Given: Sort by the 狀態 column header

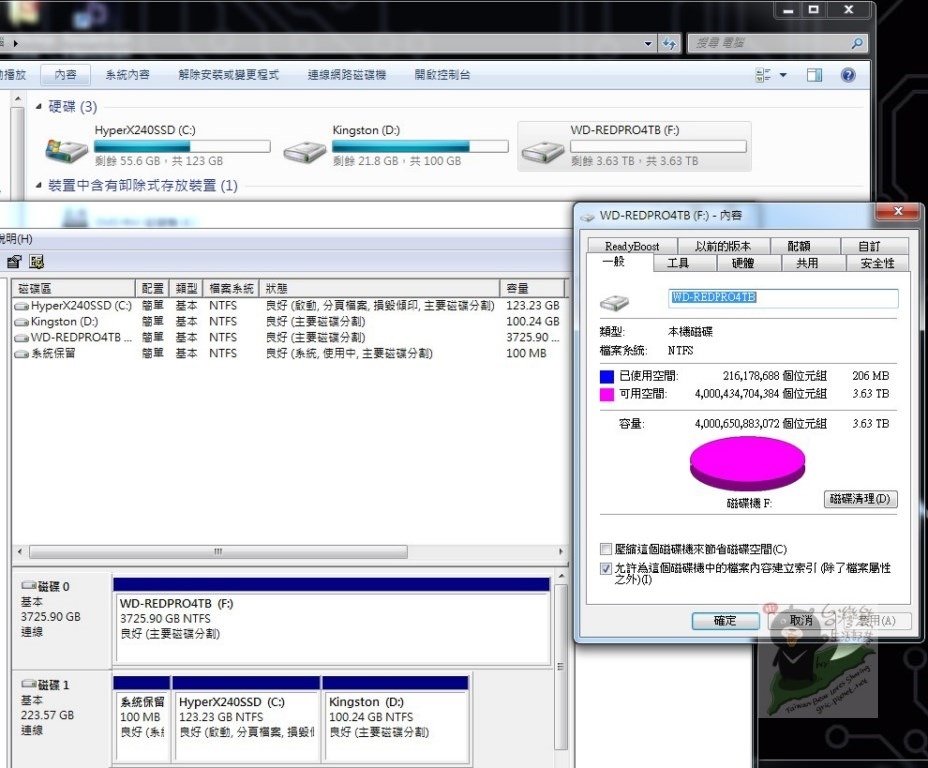Looking at the screenshot, I should 380,289.
